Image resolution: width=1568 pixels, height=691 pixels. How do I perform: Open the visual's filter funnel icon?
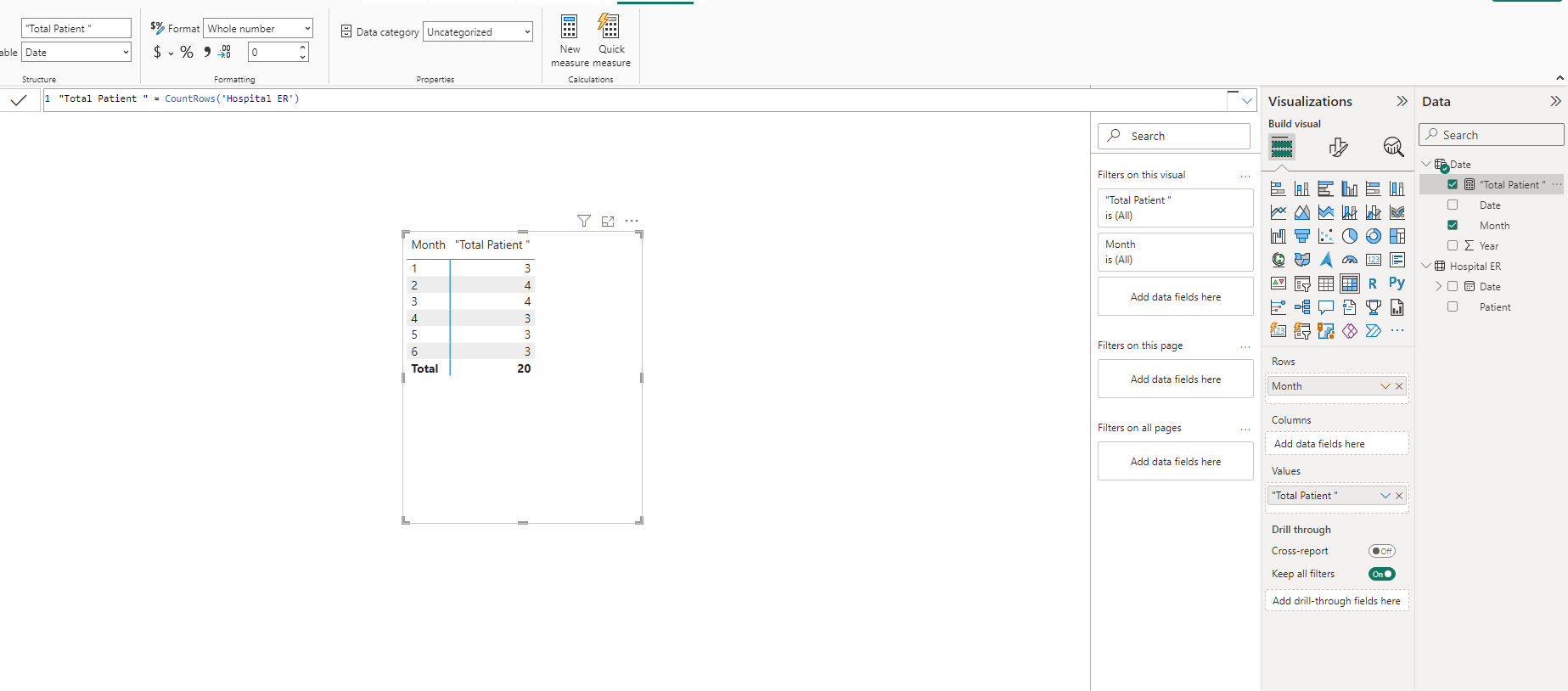584,222
